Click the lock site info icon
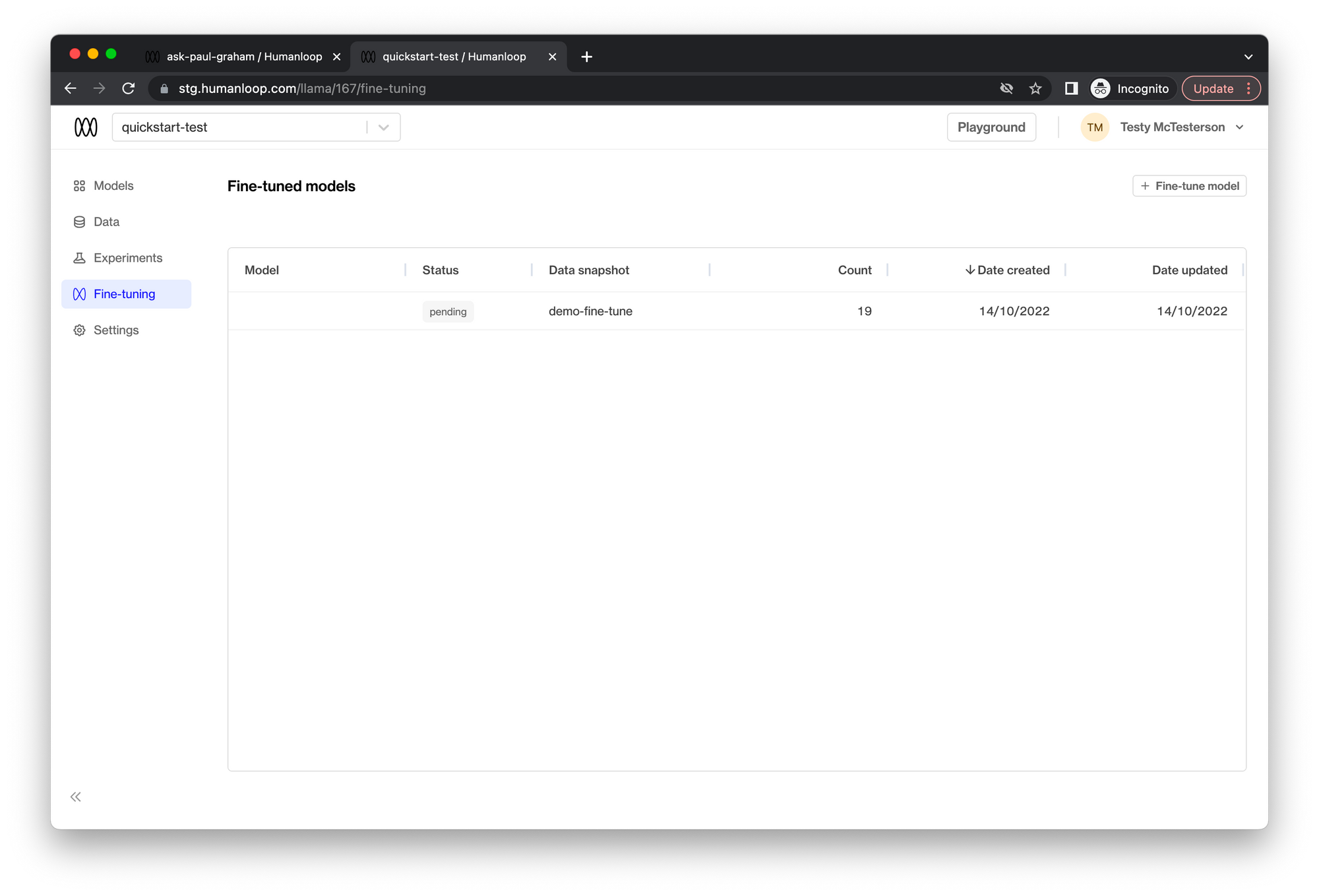Screen dimensions: 1319x896 click(x=164, y=88)
